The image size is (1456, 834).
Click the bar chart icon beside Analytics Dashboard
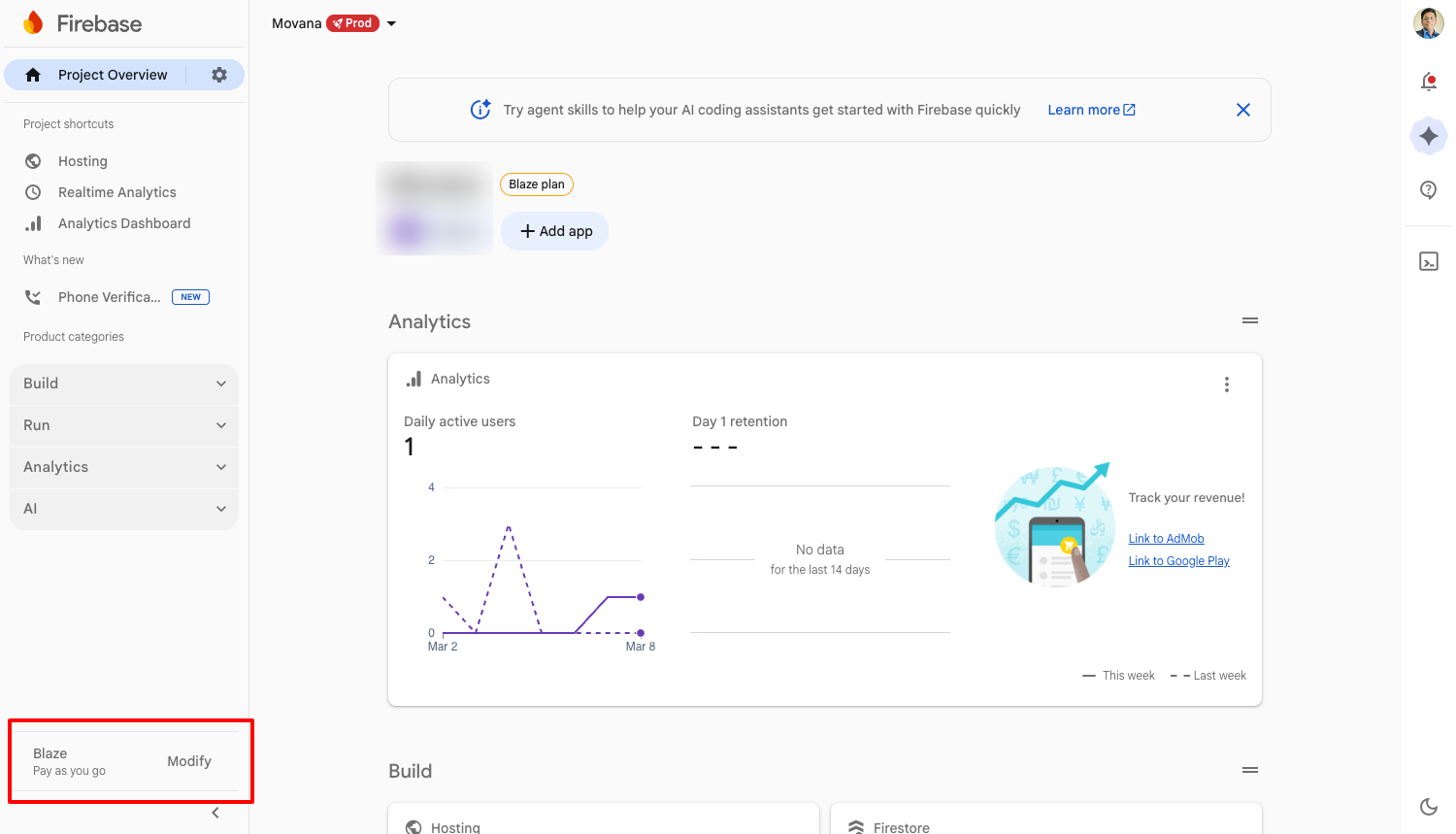click(33, 223)
